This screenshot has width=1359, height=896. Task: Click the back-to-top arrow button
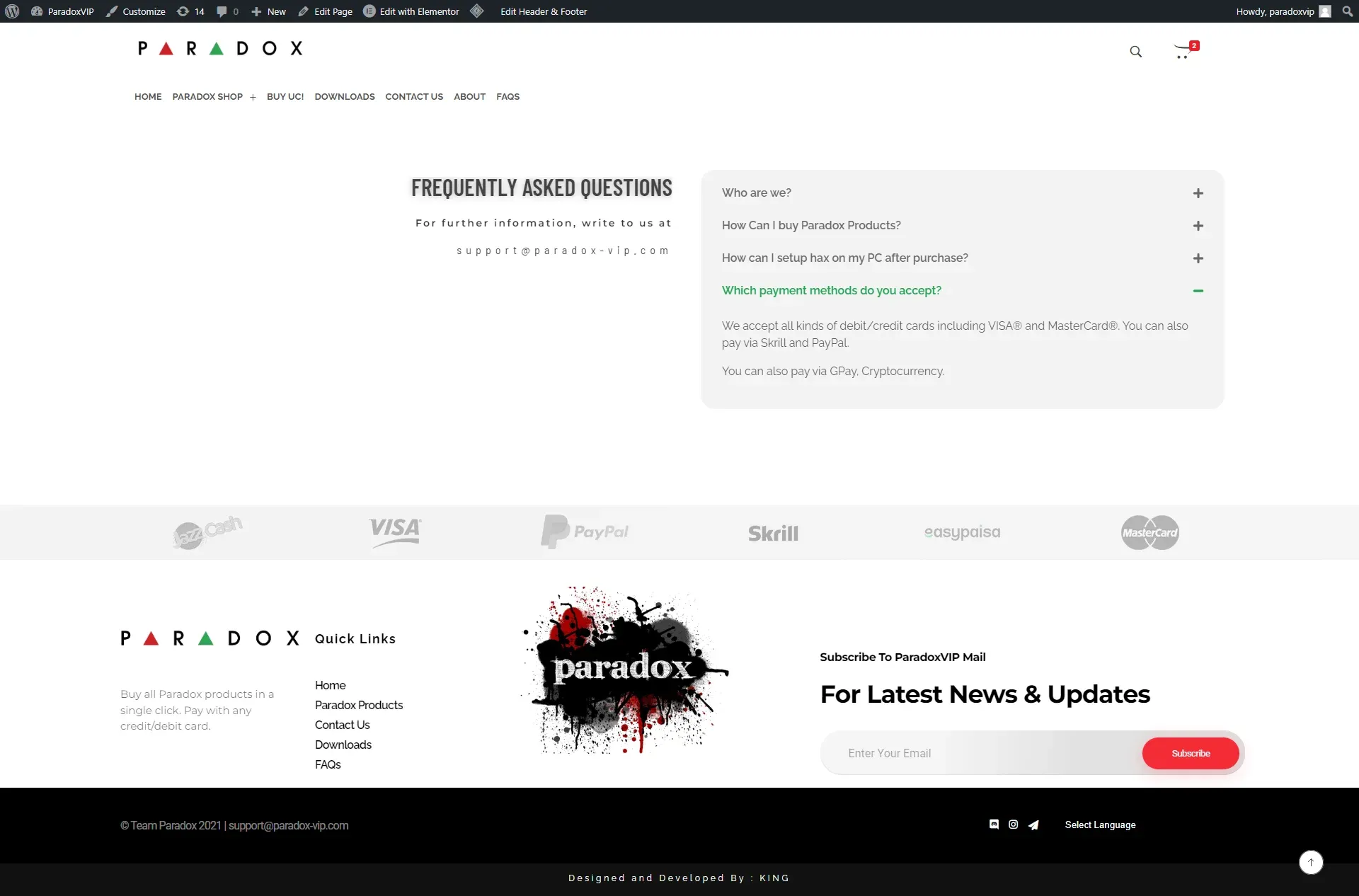(x=1311, y=862)
